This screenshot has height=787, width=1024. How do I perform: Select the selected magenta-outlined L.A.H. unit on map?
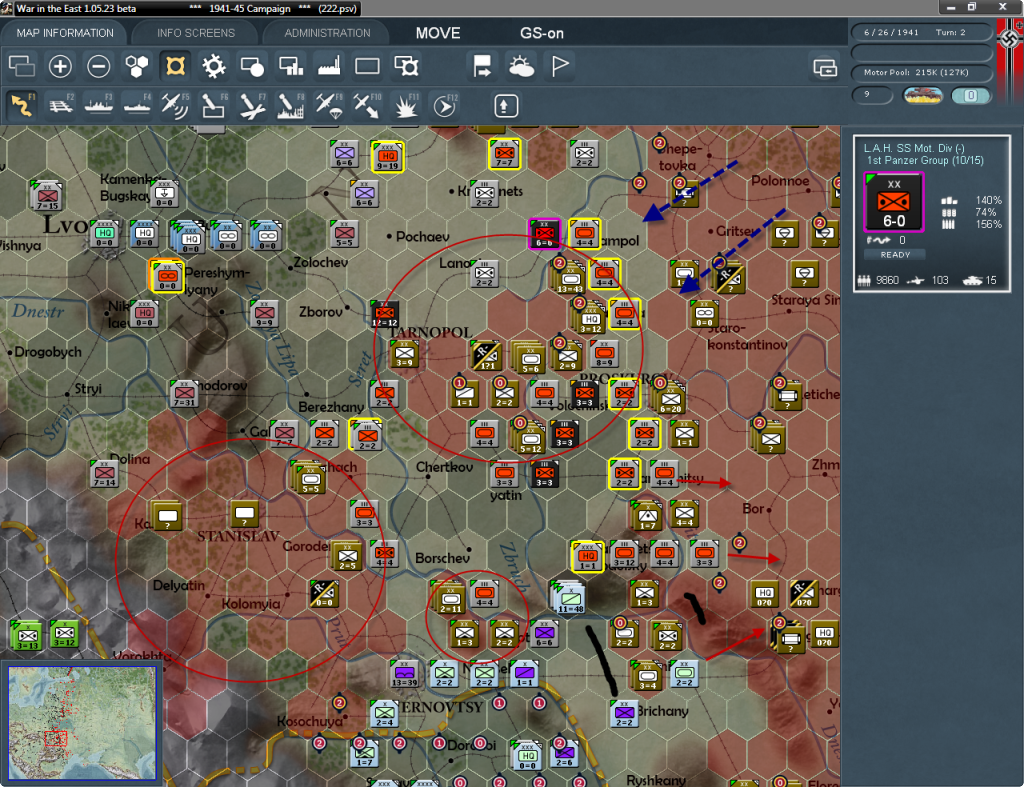[x=544, y=234]
